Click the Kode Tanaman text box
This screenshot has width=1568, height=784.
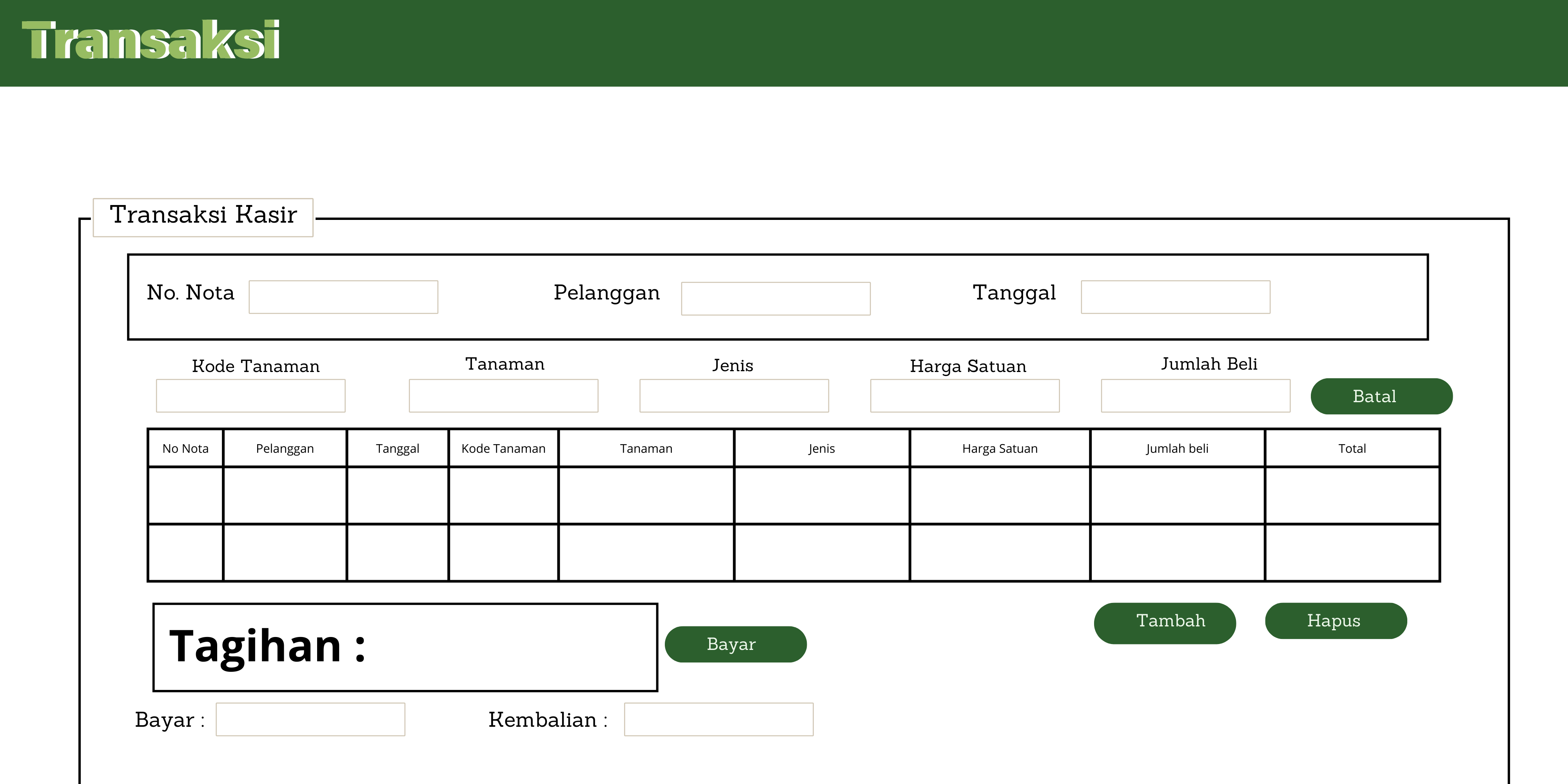tap(250, 396)
